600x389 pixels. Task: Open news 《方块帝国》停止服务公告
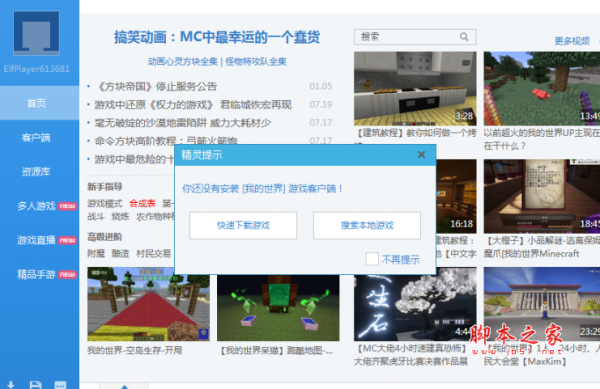click(157, 86)
